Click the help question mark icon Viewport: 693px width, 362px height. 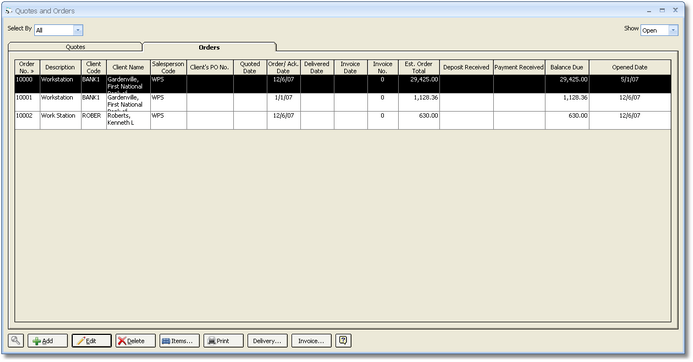click(x=343, y=340)
